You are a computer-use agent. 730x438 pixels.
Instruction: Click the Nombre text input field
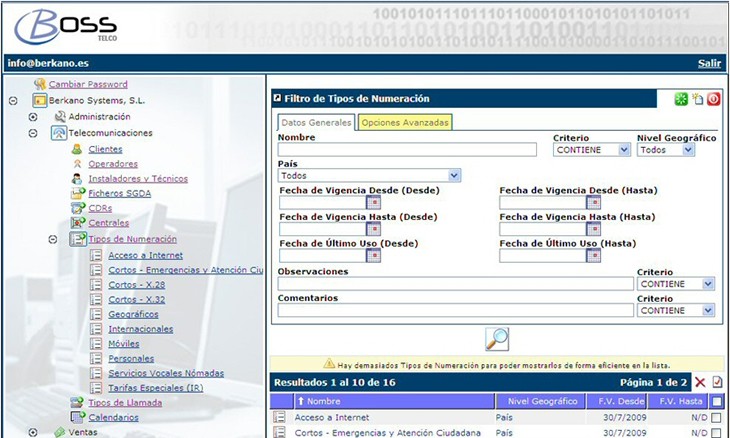tap(407, 149)
